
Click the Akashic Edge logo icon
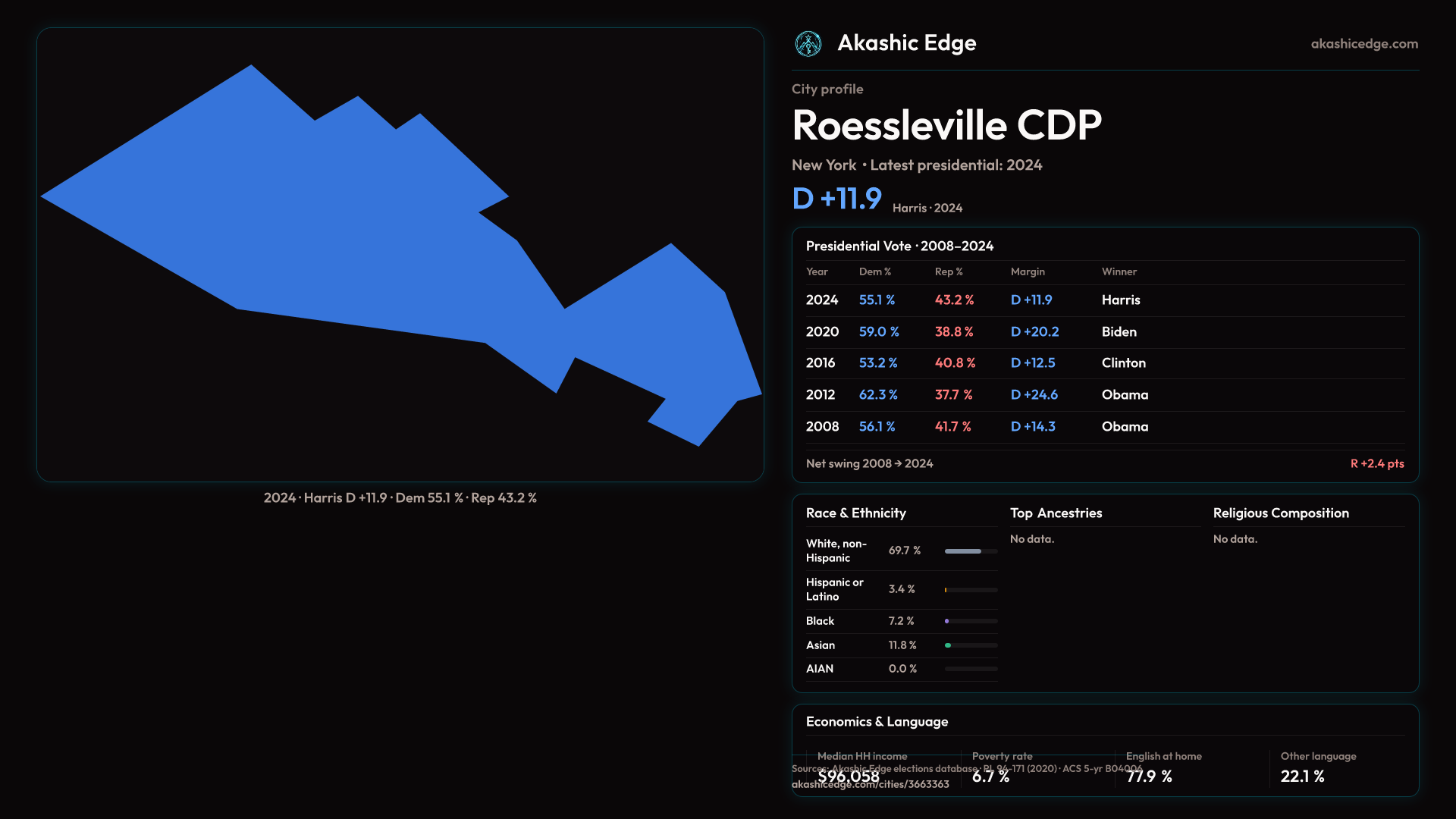tap(808, 44)
